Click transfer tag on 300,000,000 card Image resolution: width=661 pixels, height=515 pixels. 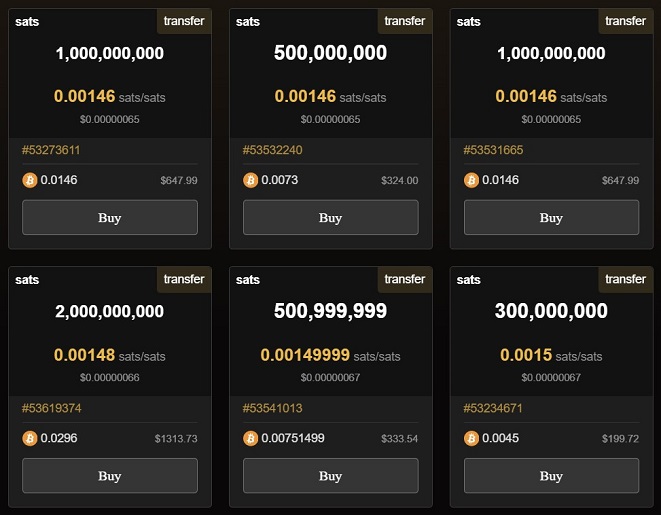tap(626, 279)
